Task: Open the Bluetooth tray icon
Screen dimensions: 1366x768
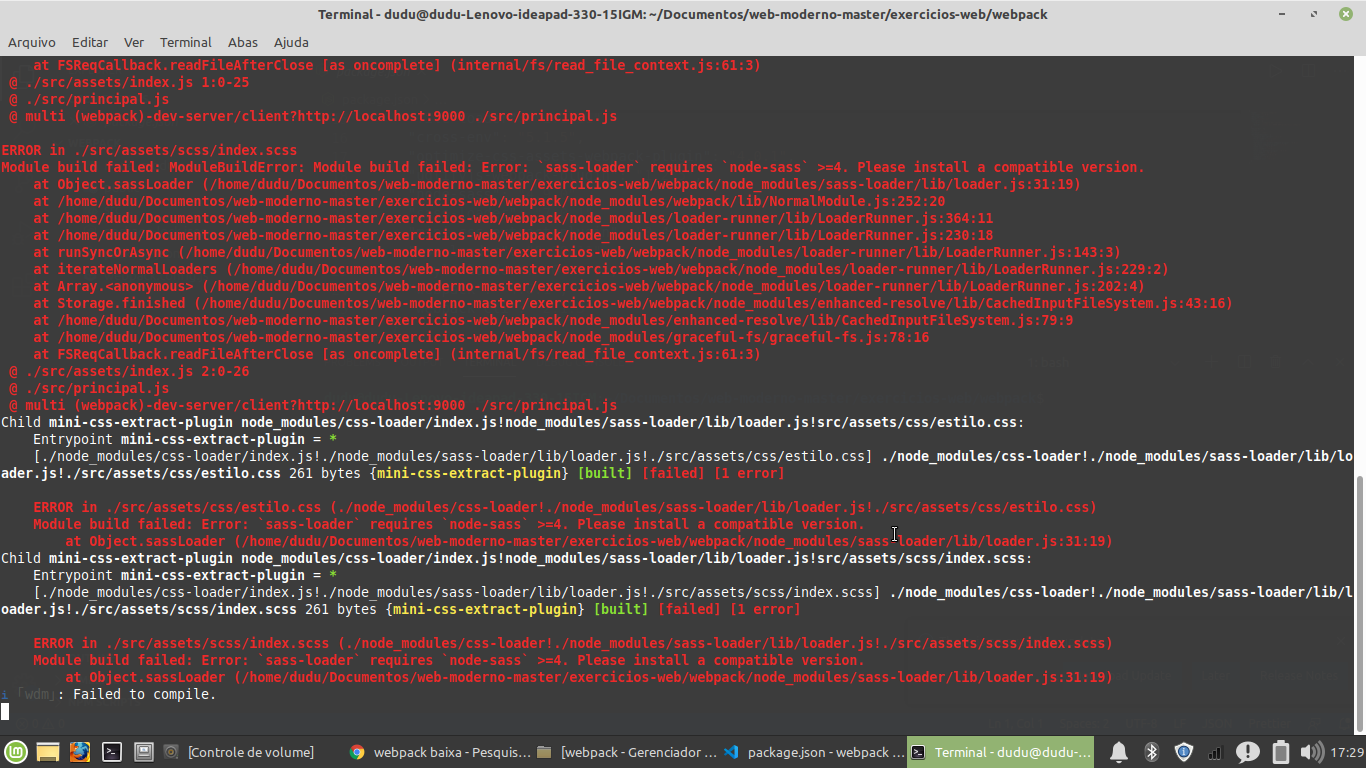Action: tap(1151, 752)
